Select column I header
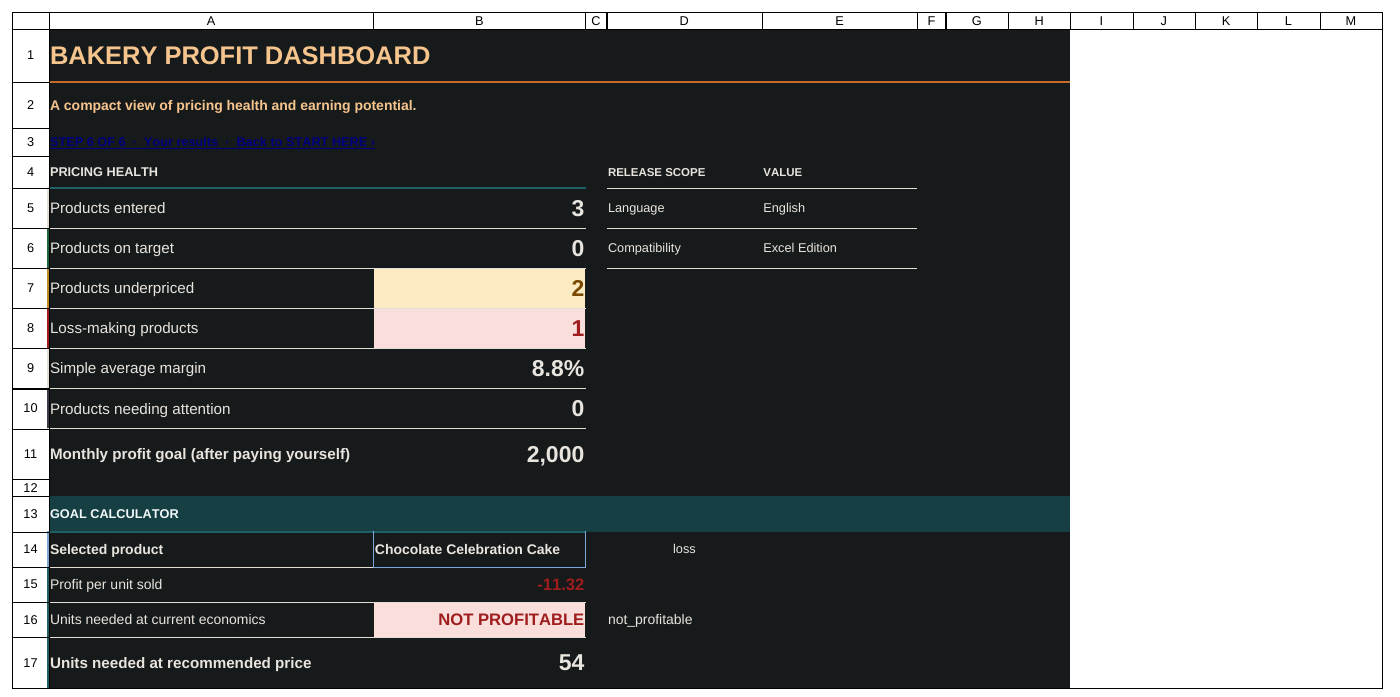The height and width of the screenshot is (697, 1400). coord(1101,21)
